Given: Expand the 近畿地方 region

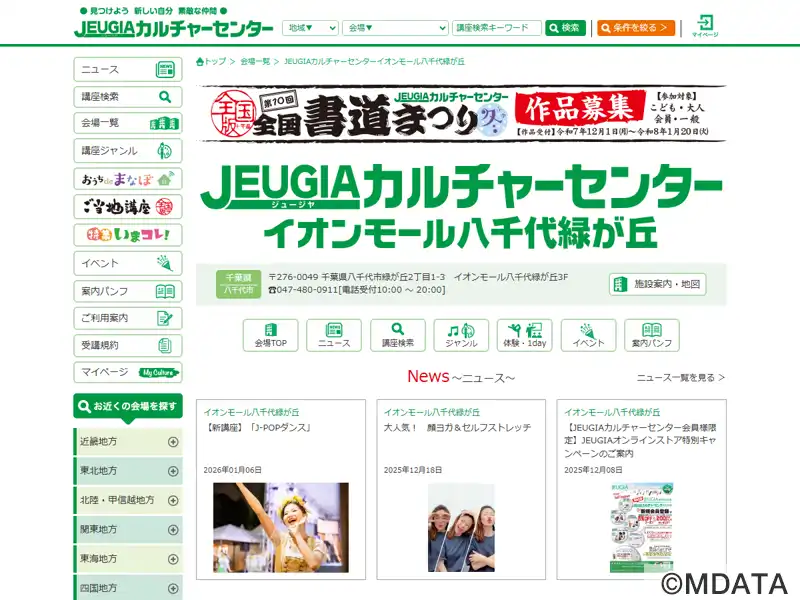Looking at the screenshot, I should tap(128, 441).
